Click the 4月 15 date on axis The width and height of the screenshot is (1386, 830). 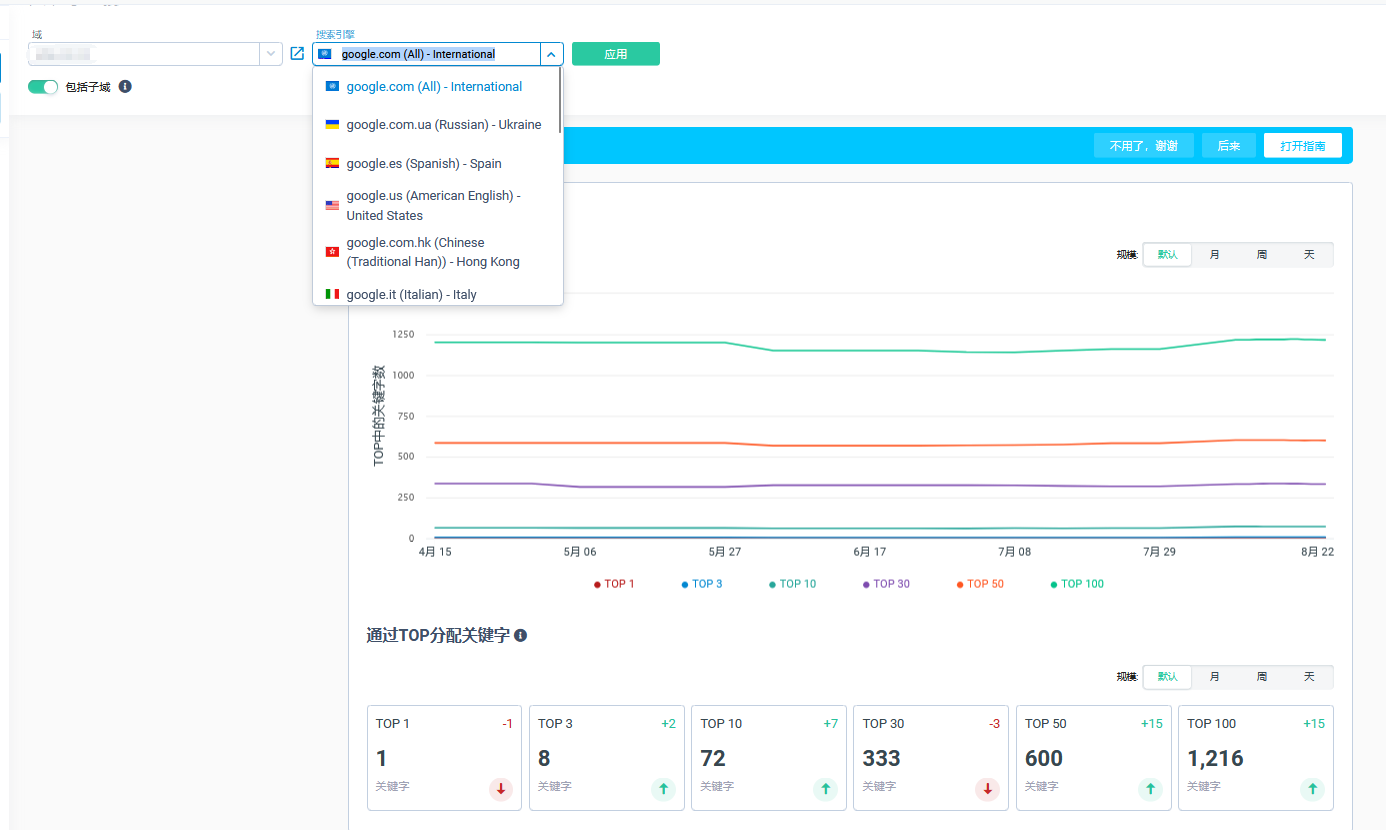click(435, 551)
